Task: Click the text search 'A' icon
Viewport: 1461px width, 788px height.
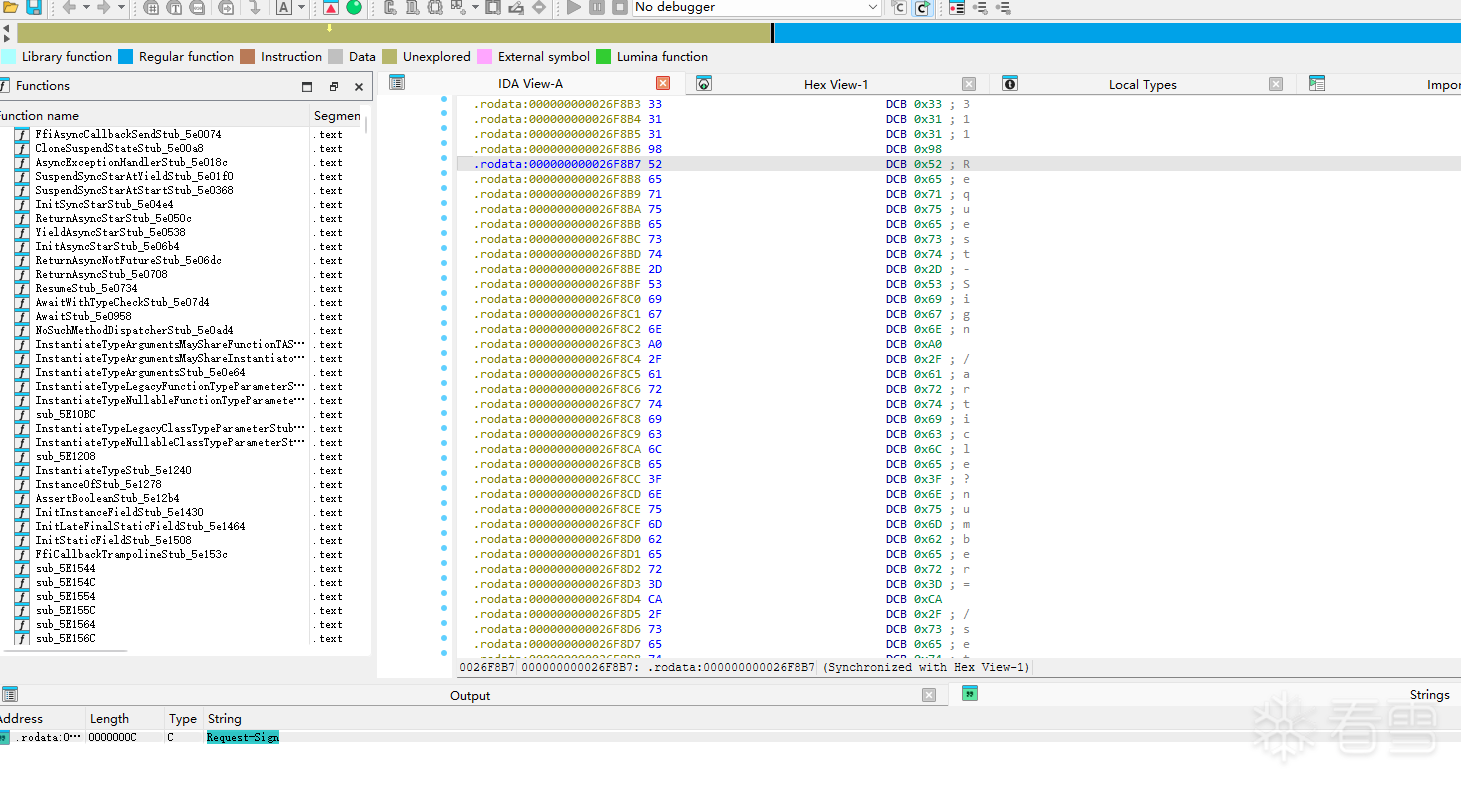Action: [283, 8]
